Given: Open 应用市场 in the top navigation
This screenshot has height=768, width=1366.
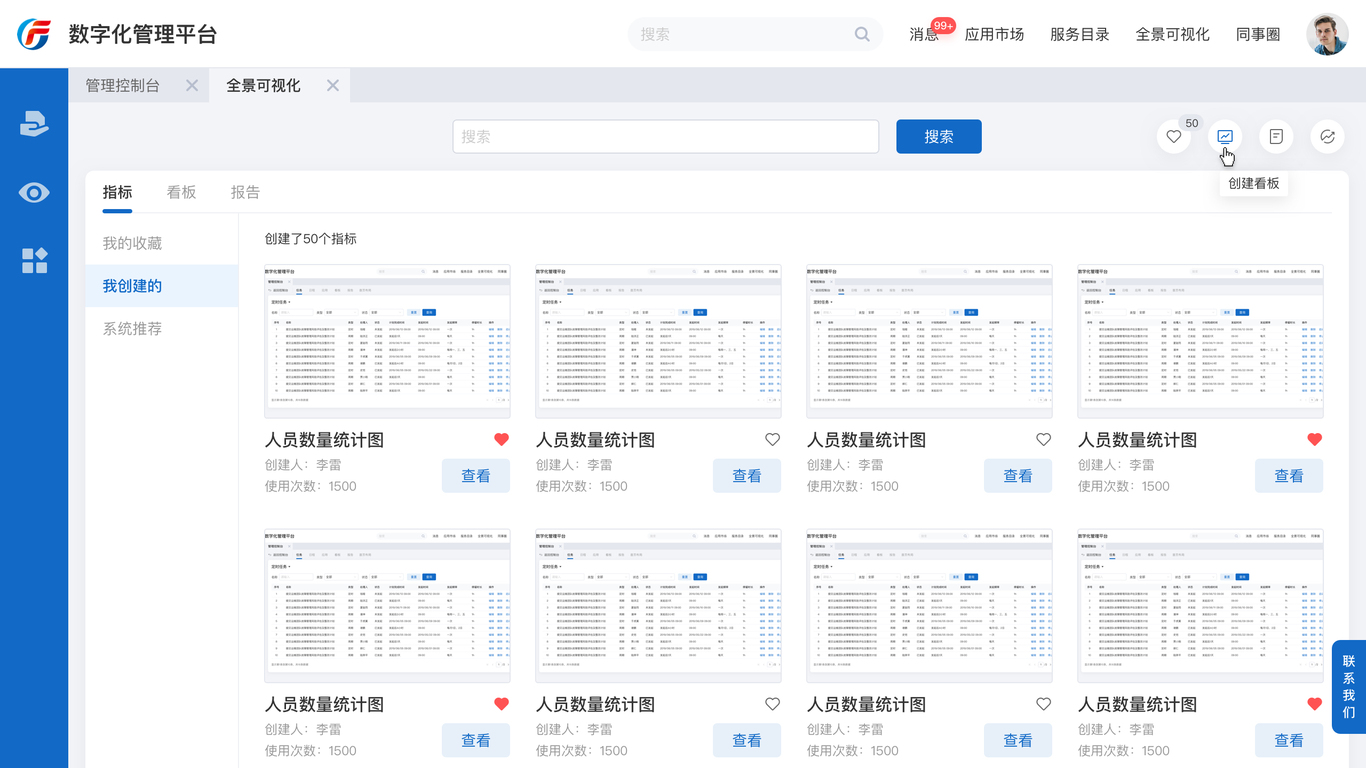Looking at the screenshot, I should point(994,34).
